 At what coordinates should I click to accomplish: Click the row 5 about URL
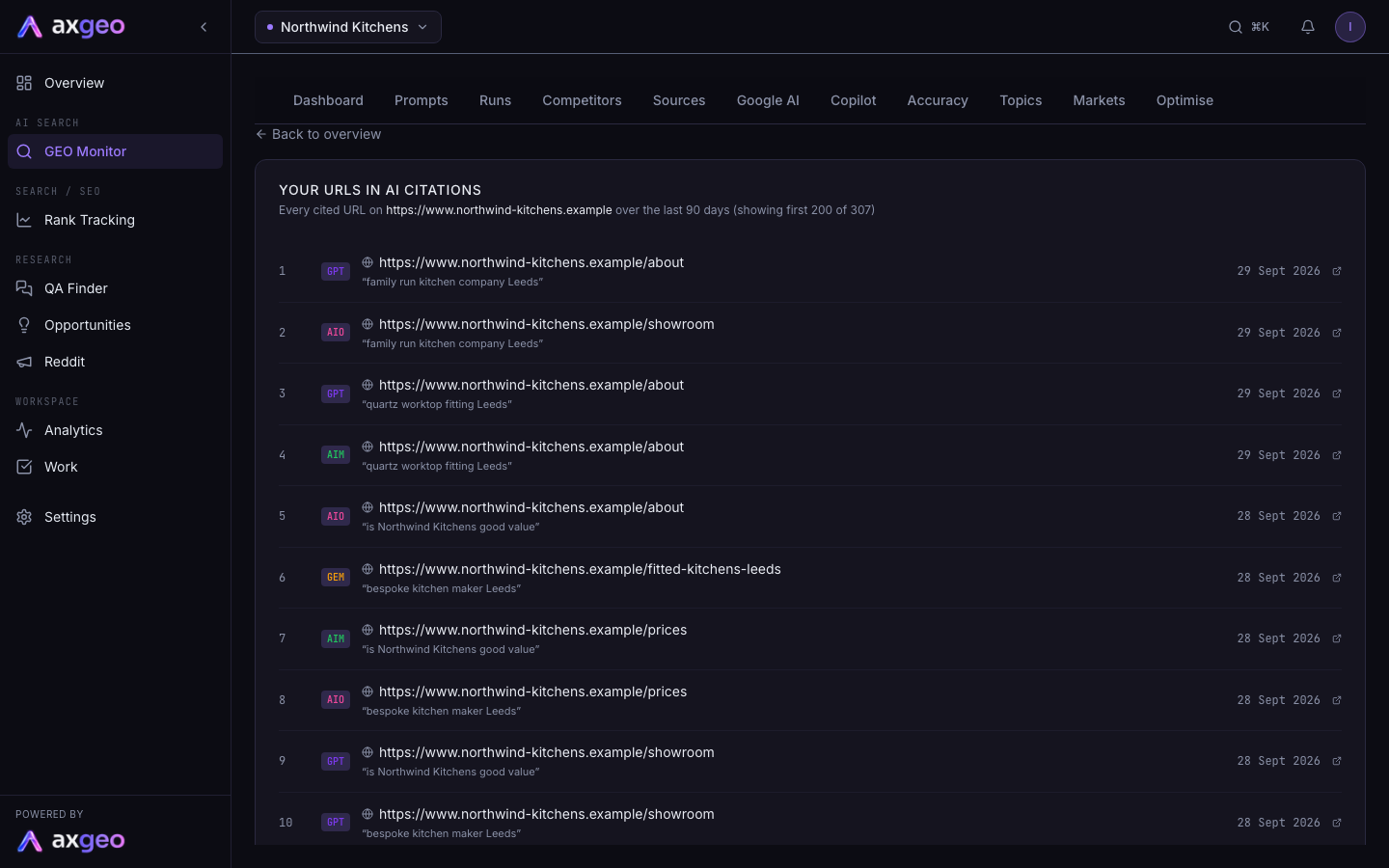pyautogui.click(x=531, y=507)
